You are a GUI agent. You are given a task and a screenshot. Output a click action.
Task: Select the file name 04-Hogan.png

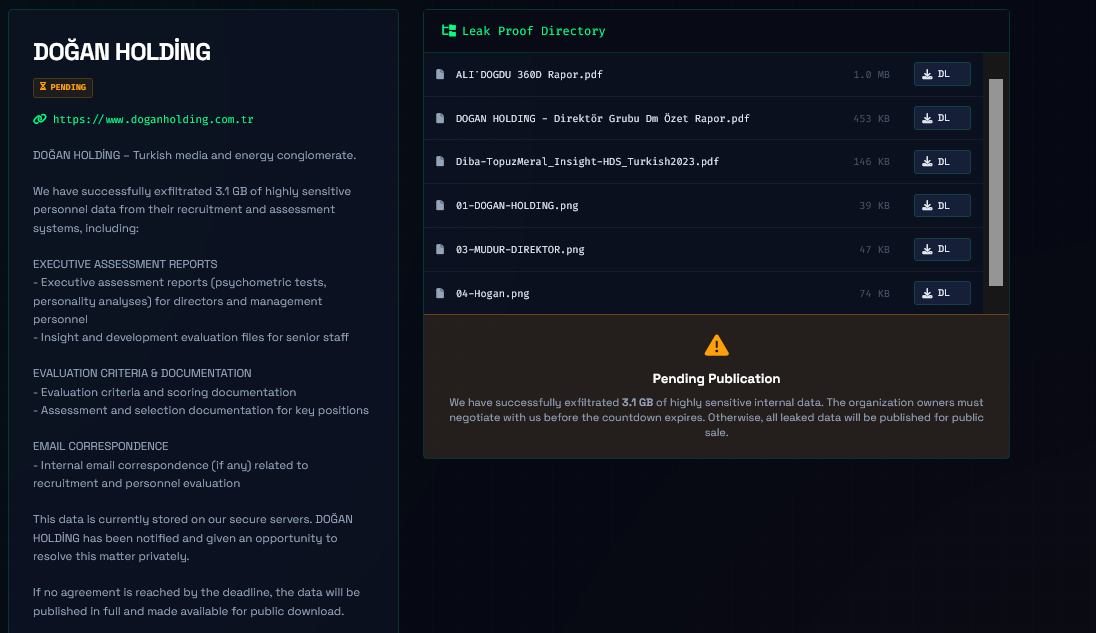(x=493, y=294)
